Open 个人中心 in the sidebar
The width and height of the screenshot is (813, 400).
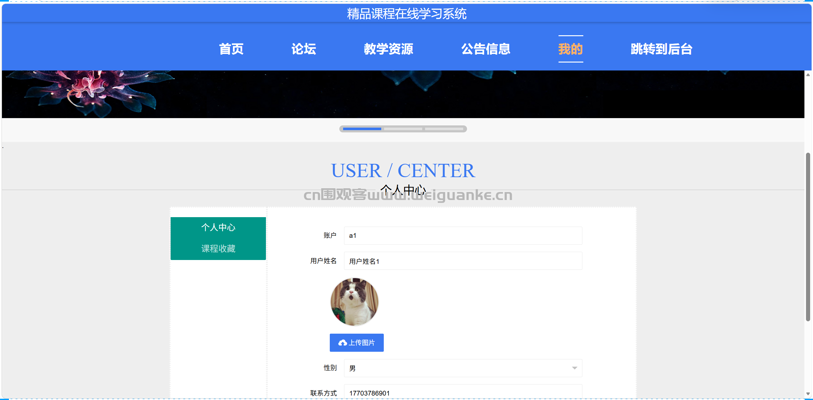218,227
